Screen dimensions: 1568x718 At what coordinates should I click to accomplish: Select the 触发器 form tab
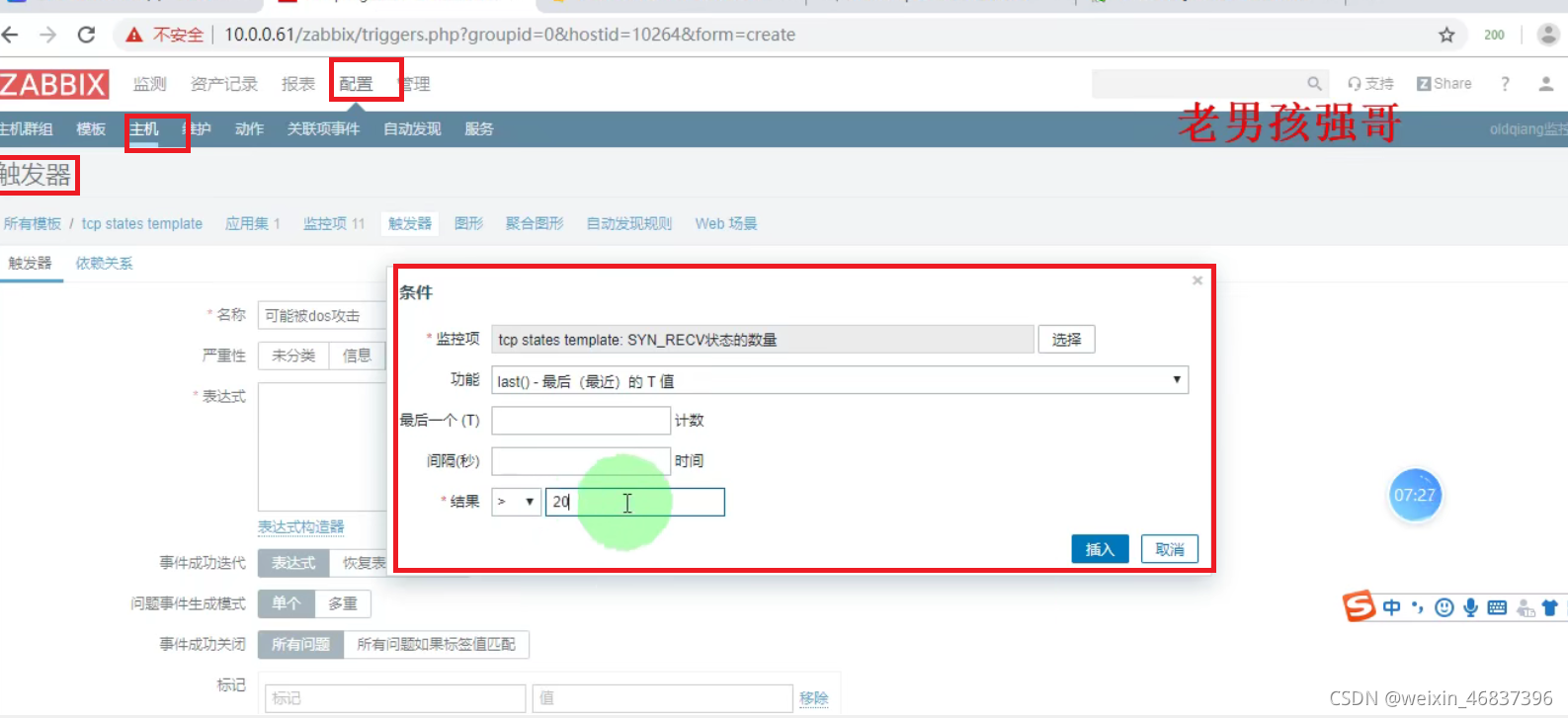(x=30, y=264)
